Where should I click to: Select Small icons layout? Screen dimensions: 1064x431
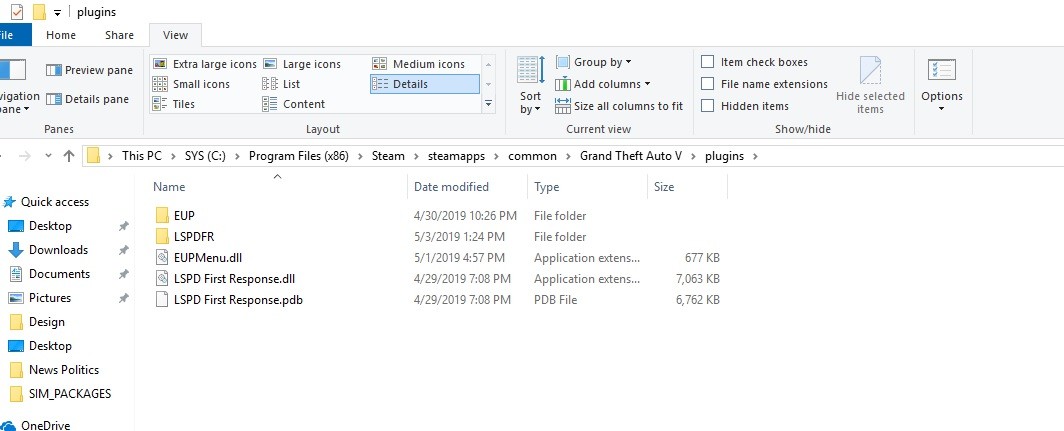[191, 84]
